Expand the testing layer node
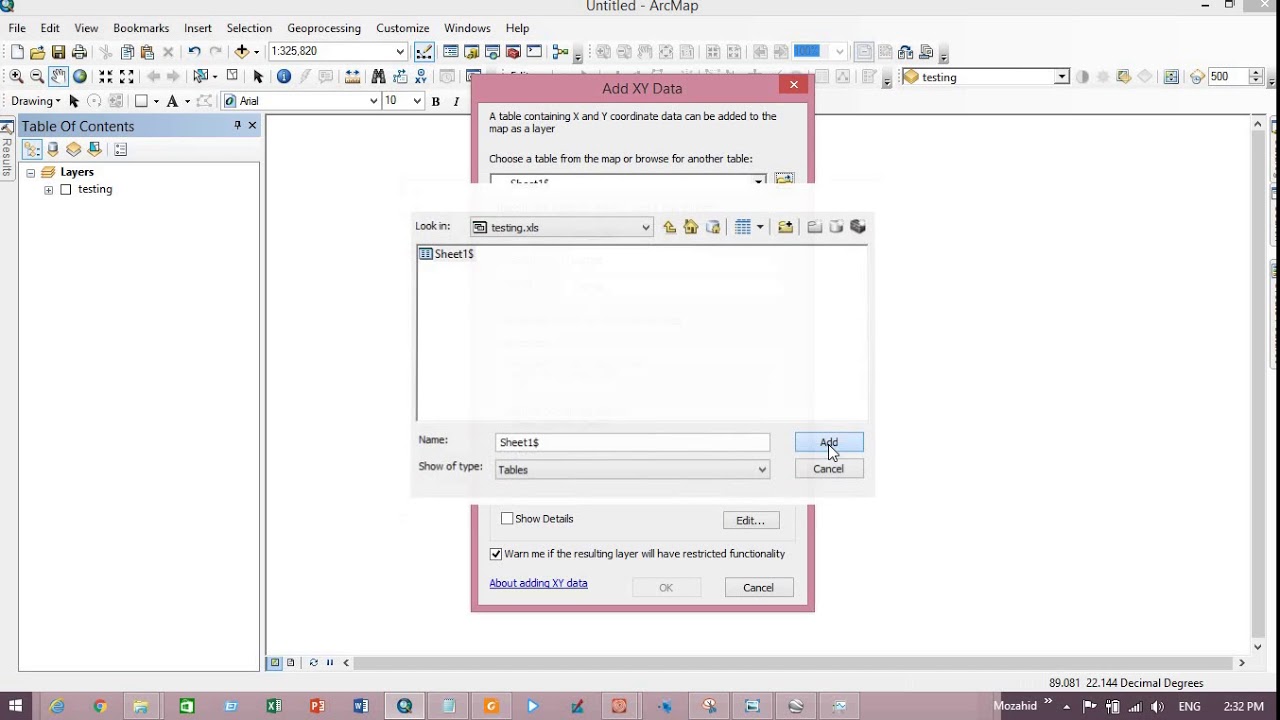The image size is (1280, 720). coord(48,190)
